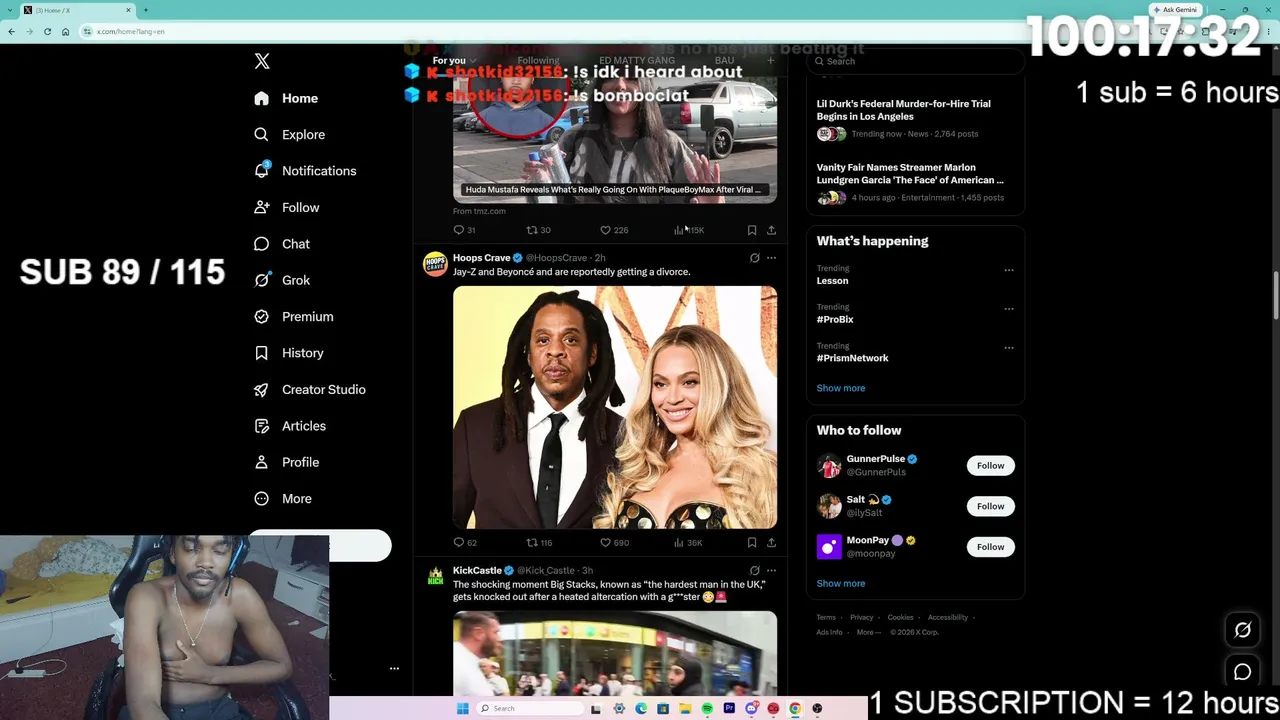Open Premium in the sidebar
Image resolution: width=1280 pixels, height=720 pixels.
point(293,316)
